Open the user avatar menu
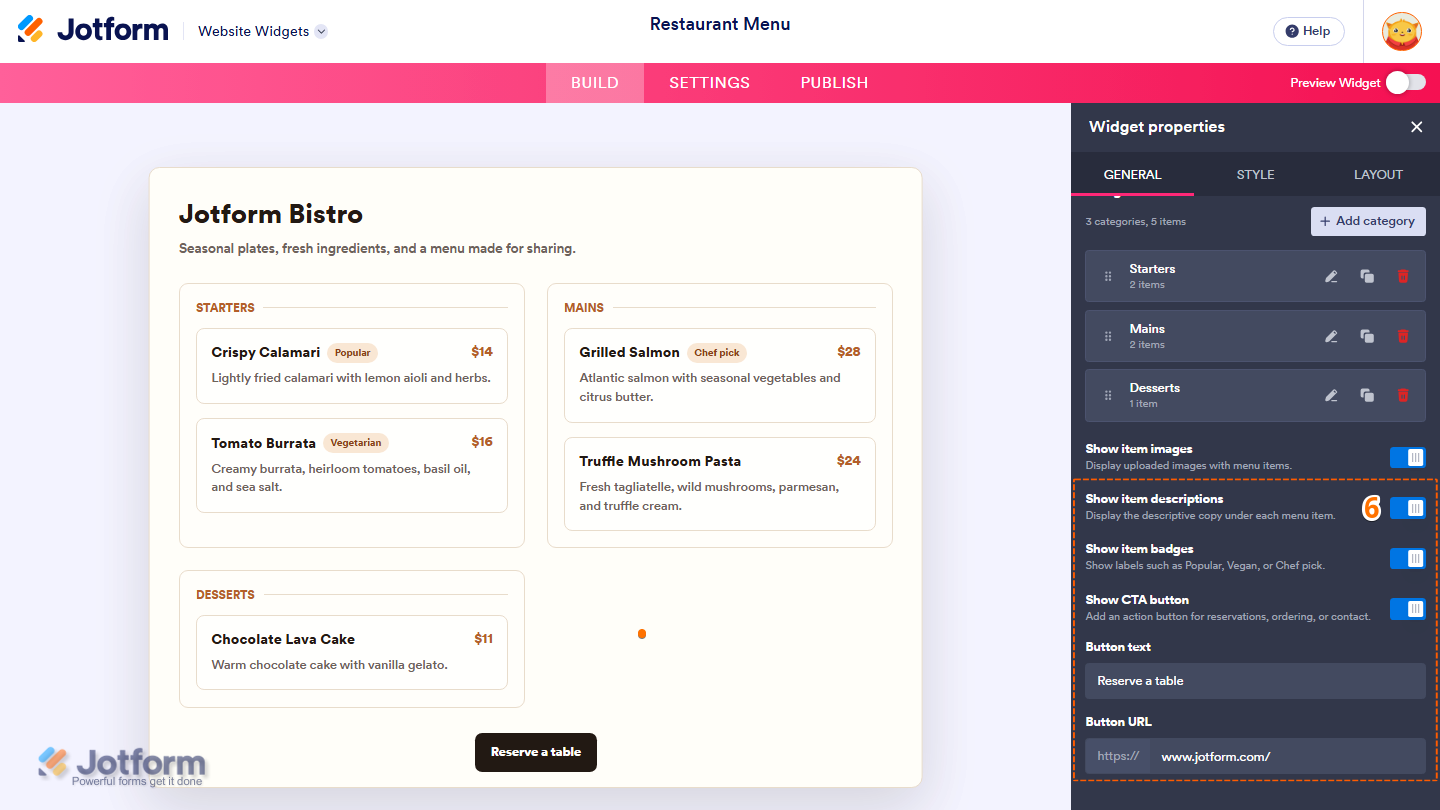 tap(1402, 31)
